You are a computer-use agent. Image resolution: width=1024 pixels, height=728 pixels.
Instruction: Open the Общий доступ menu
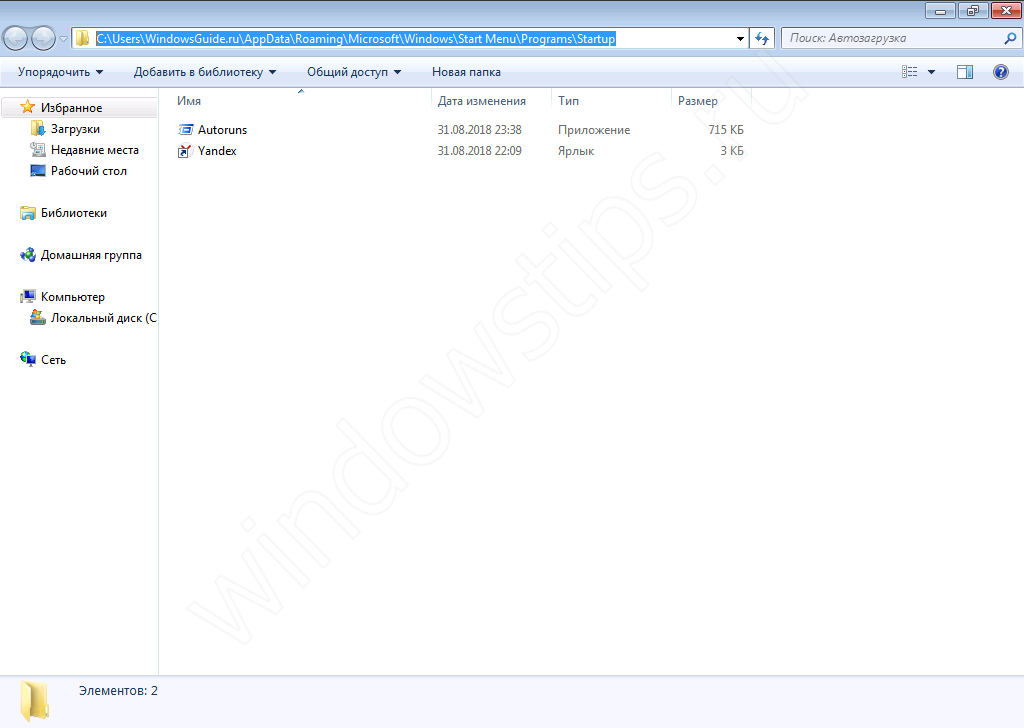[x=354, y=72]
